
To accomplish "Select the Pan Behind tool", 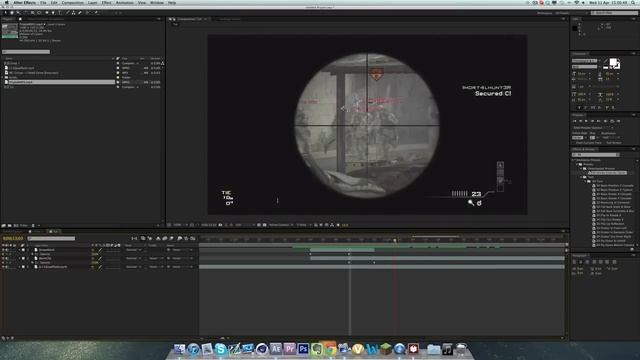I will 39,13.
